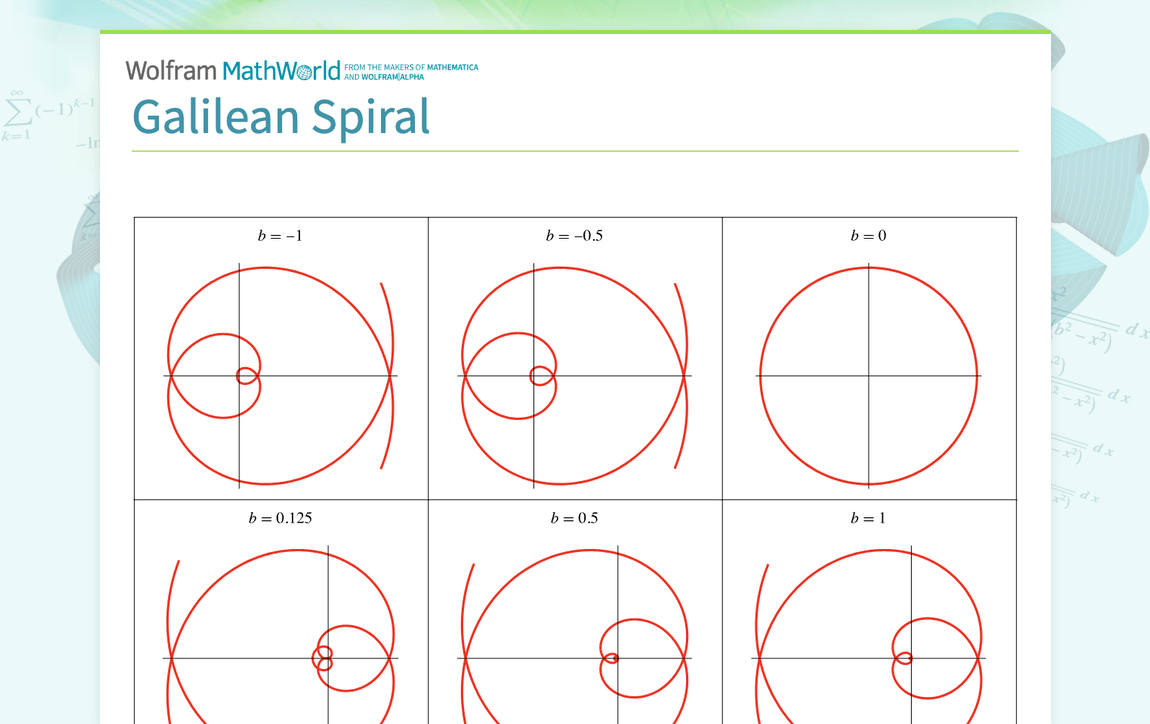1150x724 pixels.
Task: Click the green divider under the page title
Action: (x=575, y=150)
